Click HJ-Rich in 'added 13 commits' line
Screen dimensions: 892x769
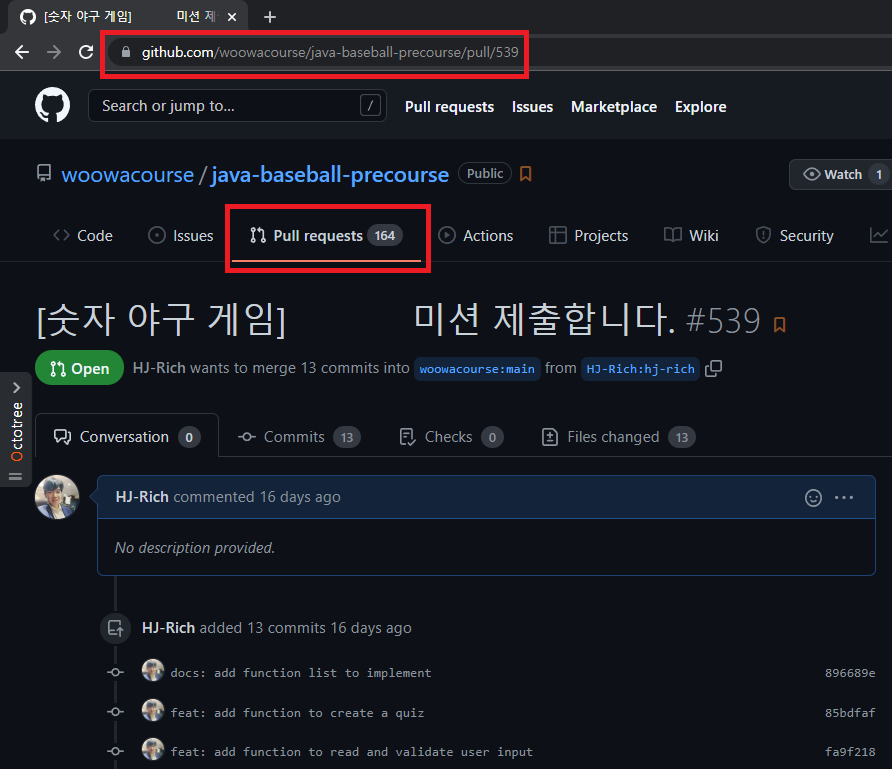168,628
